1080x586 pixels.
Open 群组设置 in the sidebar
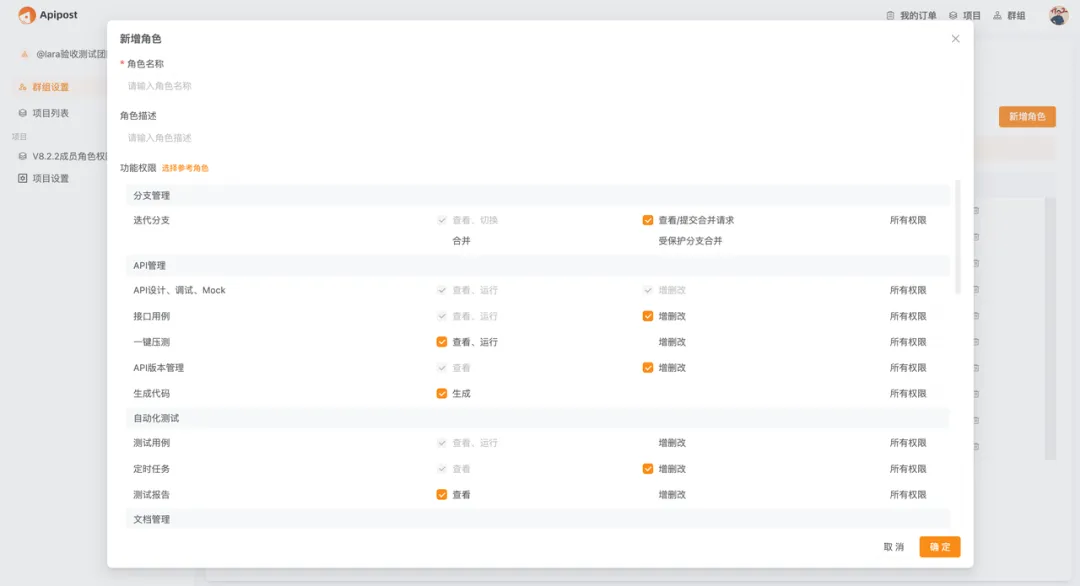pyautogui.click(x=50, y=87)
